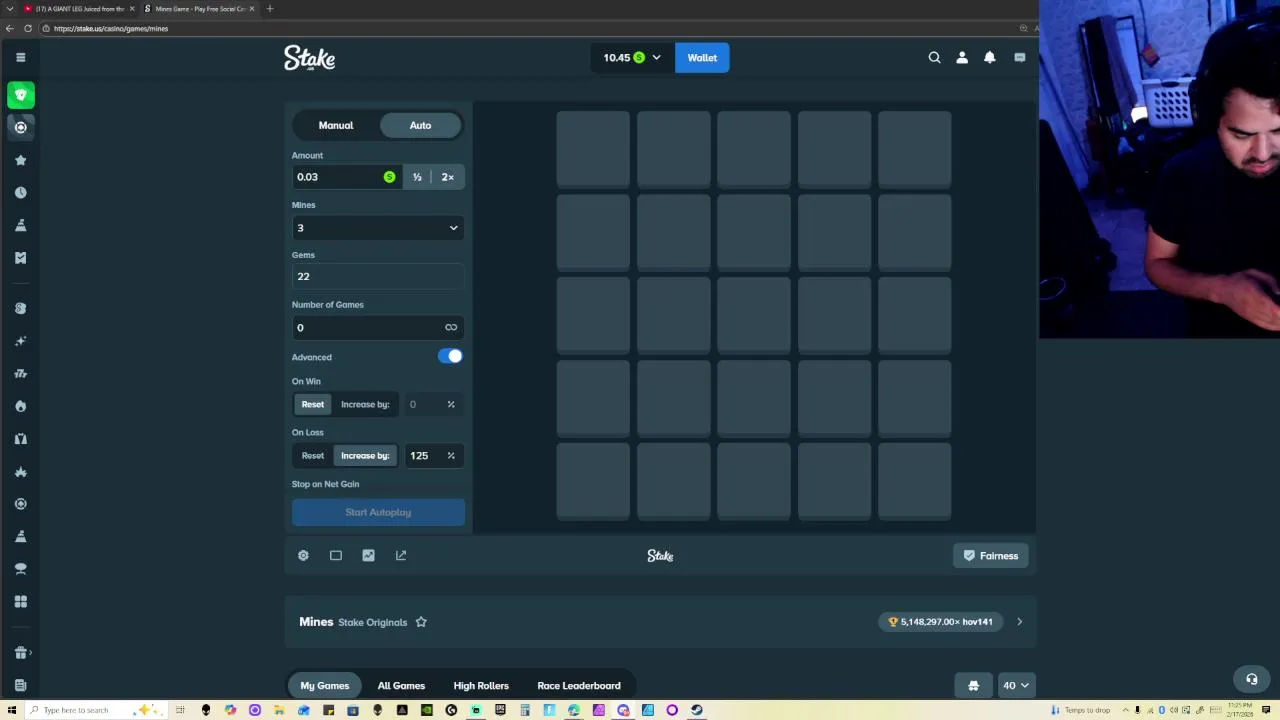Image resolution: width=1280 pixels, height=720 pixels.
Task: Click the Wallet button
Action: [x=702, y=58]
